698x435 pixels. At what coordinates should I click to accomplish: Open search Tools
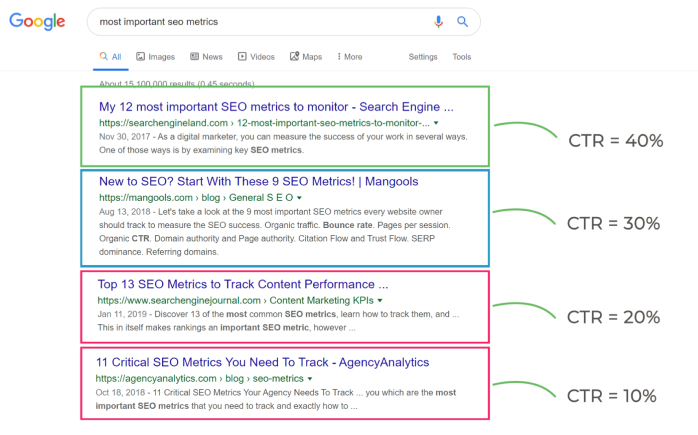462,57
